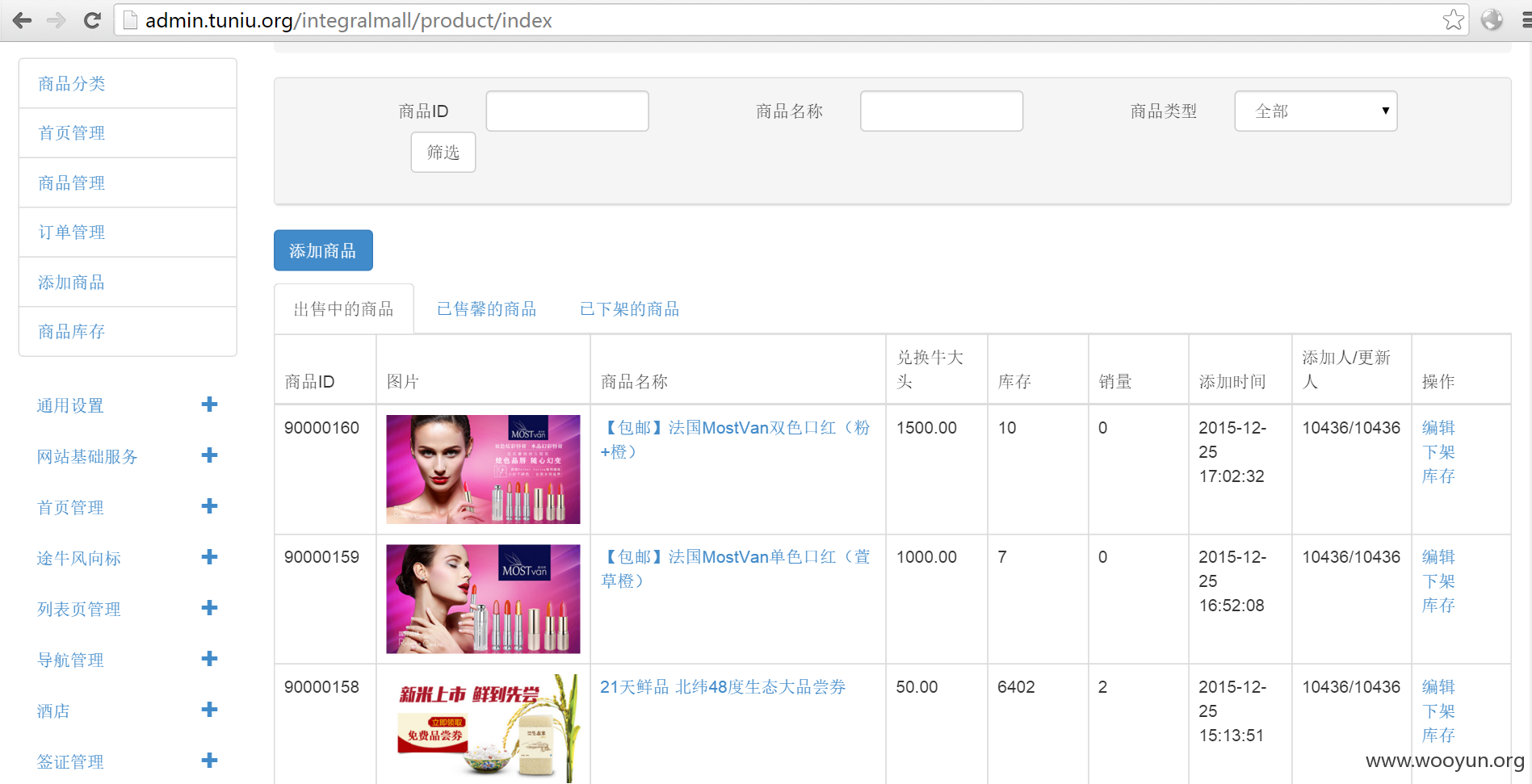Open the globe extension icon
The width and height of the screenshot is (1532, 784).
(1492, 20)
